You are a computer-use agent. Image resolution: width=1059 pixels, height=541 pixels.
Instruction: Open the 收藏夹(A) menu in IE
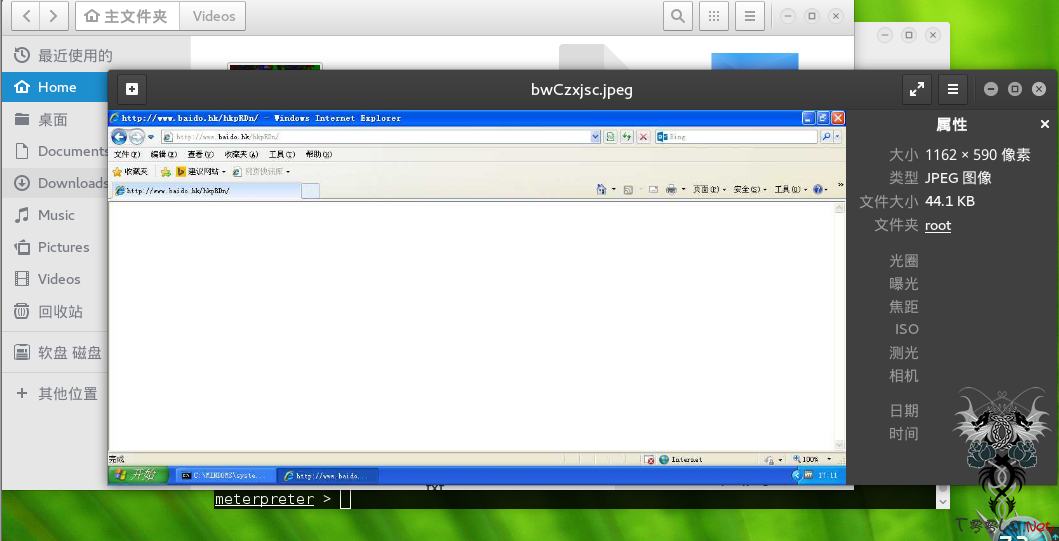point(242,155)
